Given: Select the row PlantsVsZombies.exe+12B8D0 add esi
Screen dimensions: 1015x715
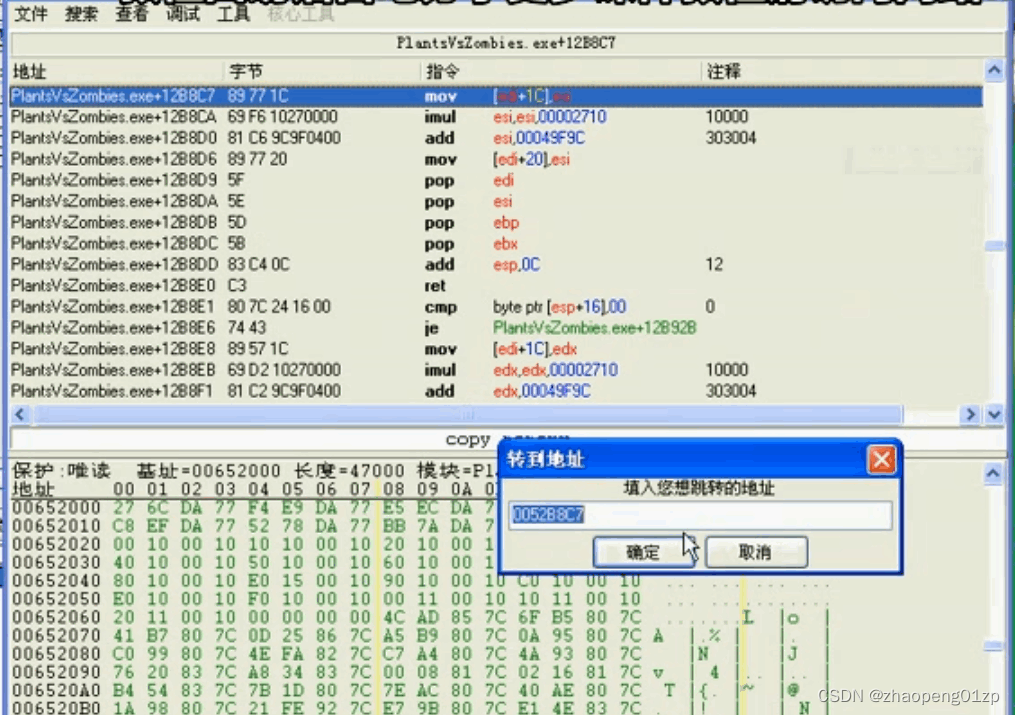Looking at the screenshot, I should click(x=496, y=138).
